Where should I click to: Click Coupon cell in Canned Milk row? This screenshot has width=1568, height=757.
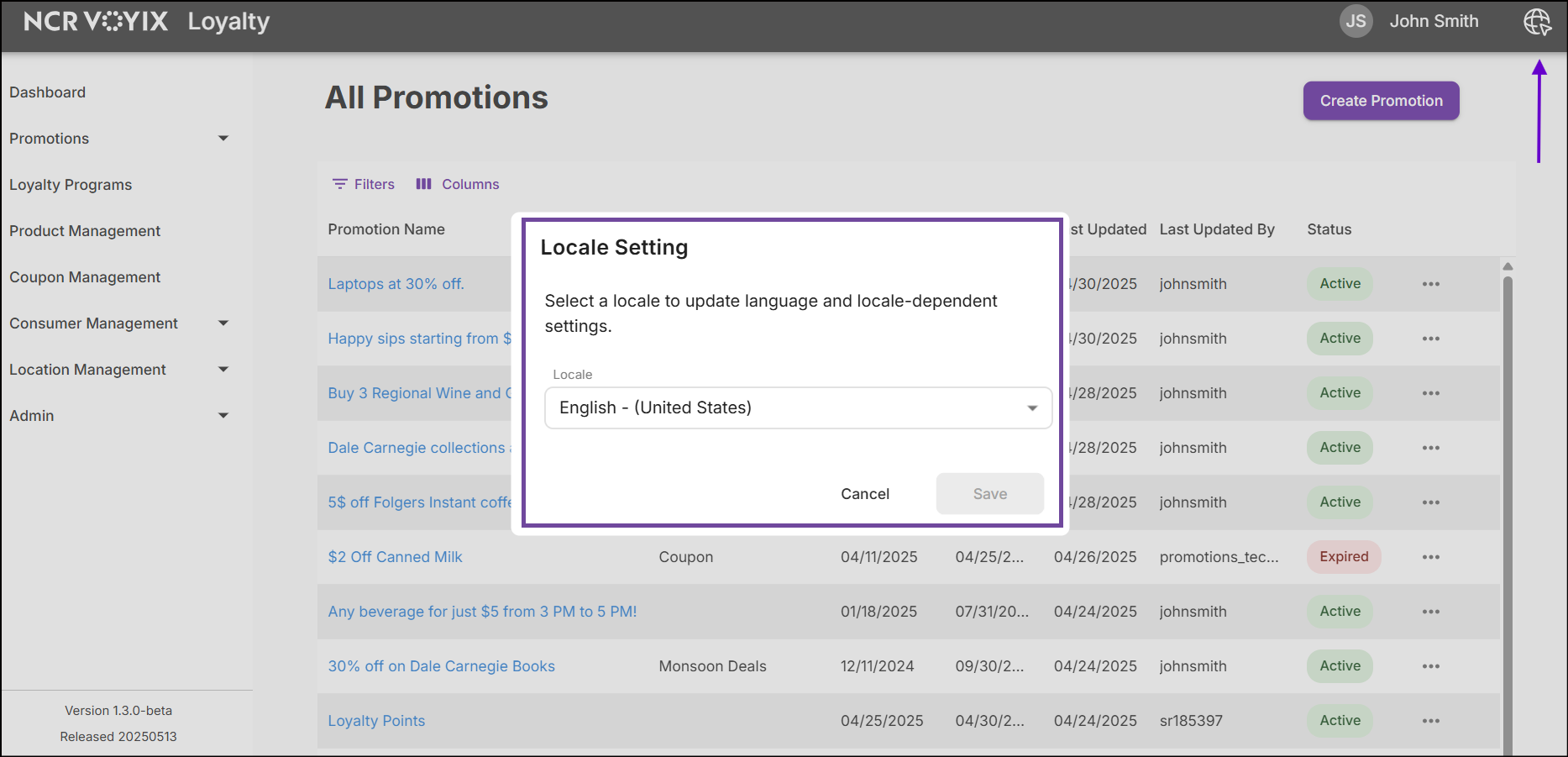pyautogui.click(x=685, y=557)
